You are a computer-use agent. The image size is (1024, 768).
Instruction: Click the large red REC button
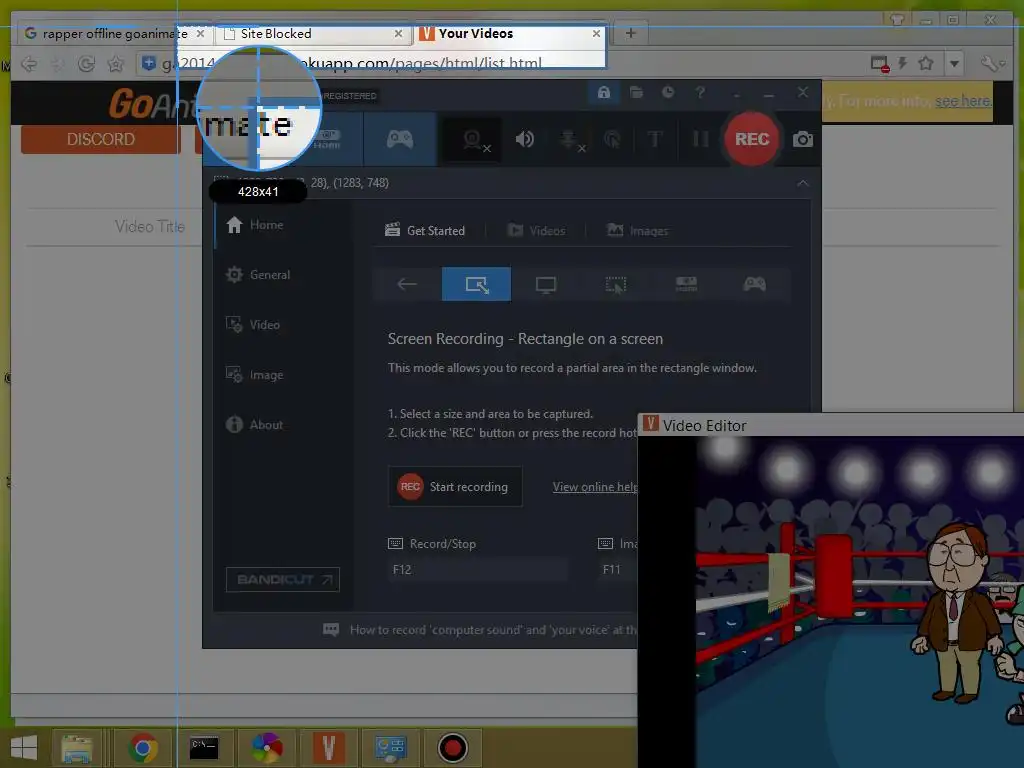pyautogui.click(x=752, y=139)
